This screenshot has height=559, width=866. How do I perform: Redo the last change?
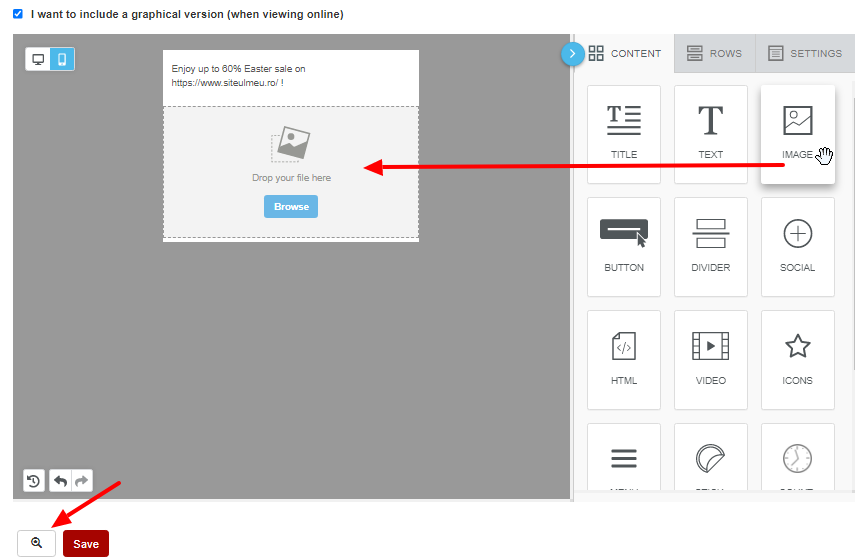(82, 481)
